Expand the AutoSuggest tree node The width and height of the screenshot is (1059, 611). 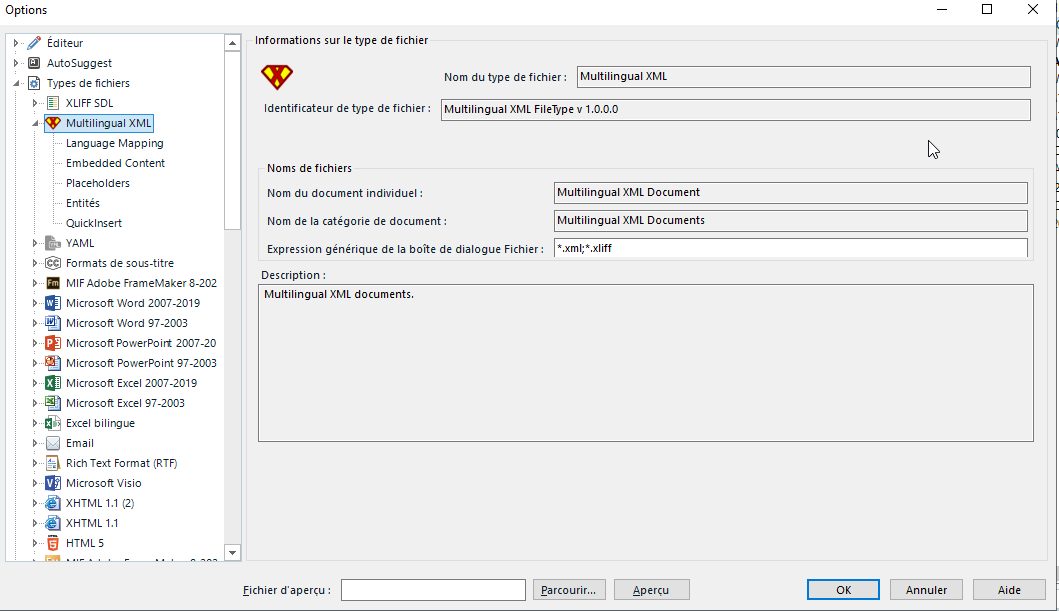pyautogui.click(x=16, y=63)
